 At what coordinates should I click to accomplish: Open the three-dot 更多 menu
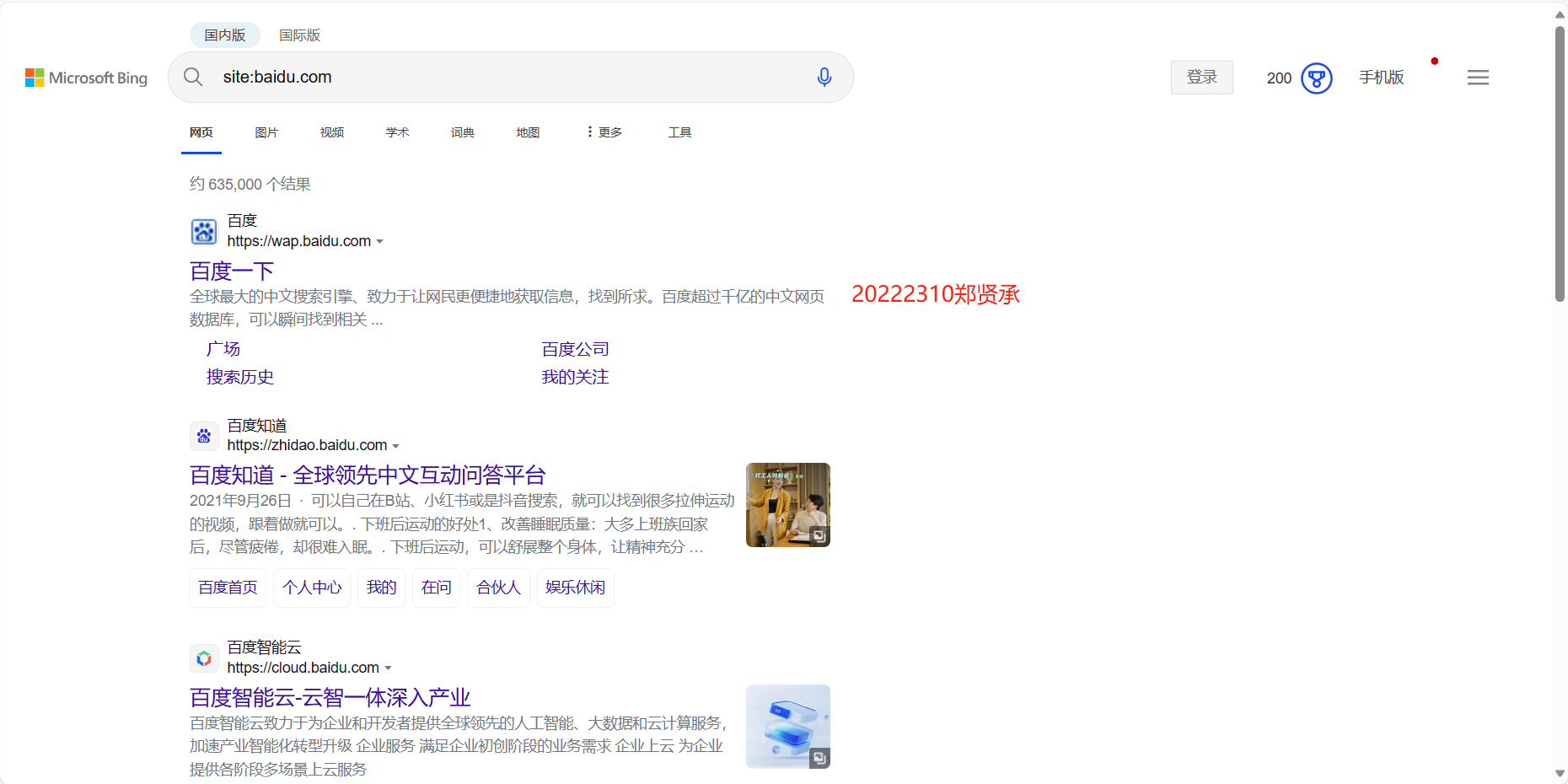click(604, 132)
